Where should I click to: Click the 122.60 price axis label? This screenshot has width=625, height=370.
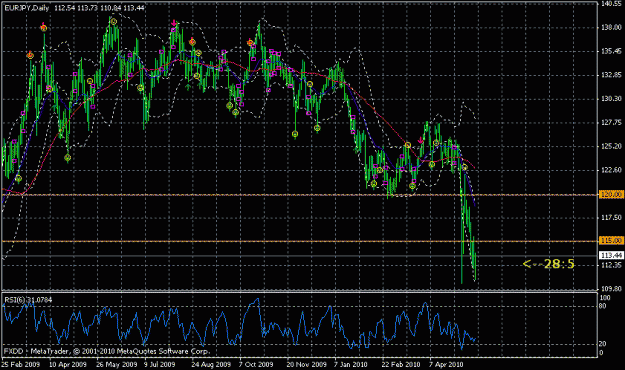[x=611, y=170]
